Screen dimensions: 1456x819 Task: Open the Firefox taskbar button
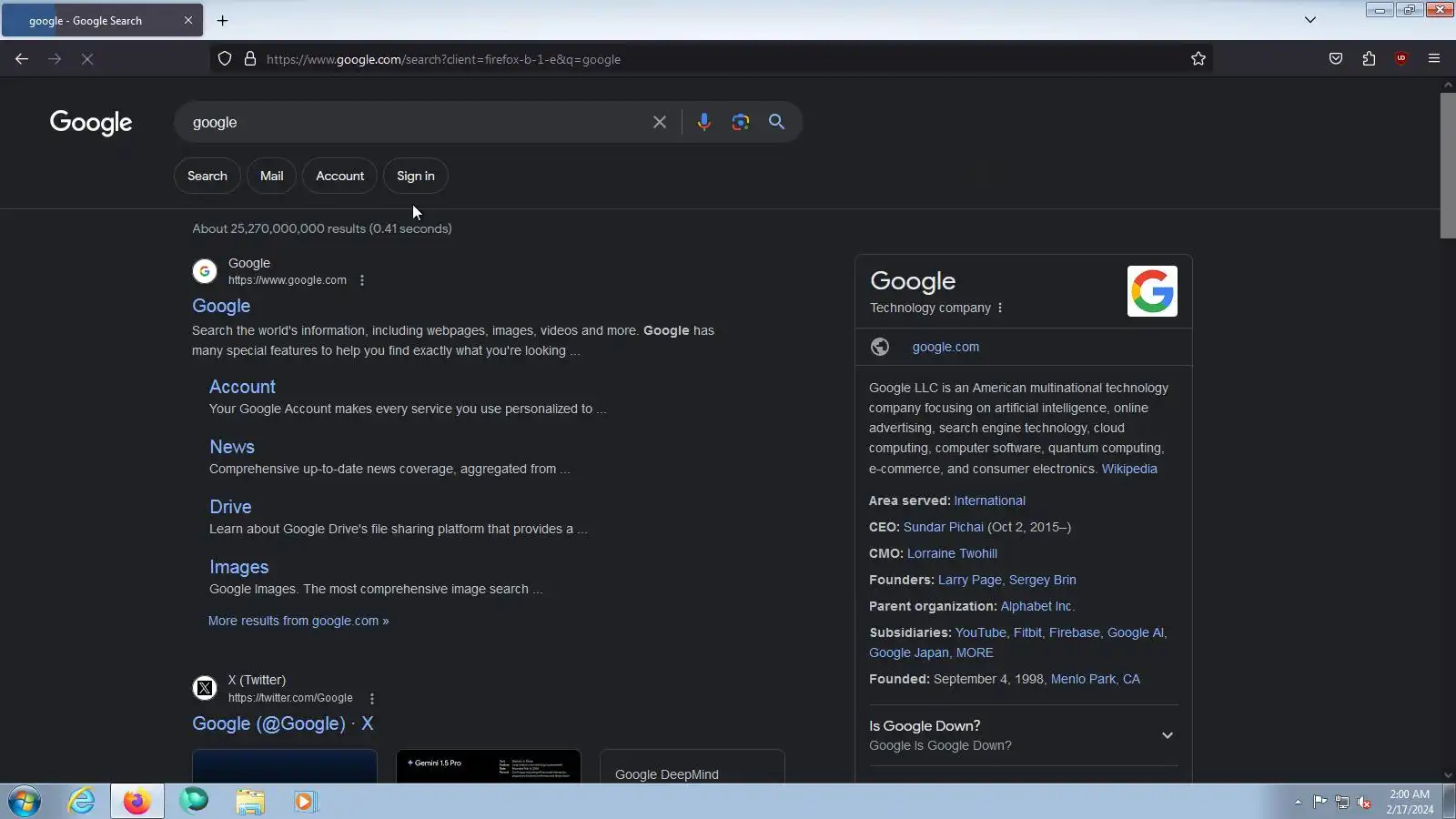click(137, 802)
